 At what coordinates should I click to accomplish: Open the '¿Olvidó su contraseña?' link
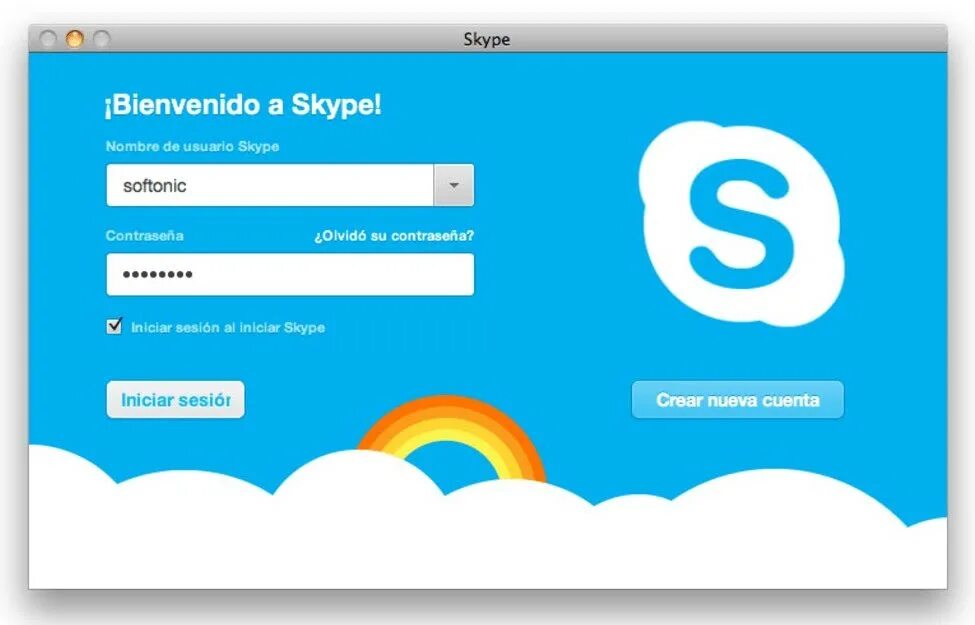point(394,236)
